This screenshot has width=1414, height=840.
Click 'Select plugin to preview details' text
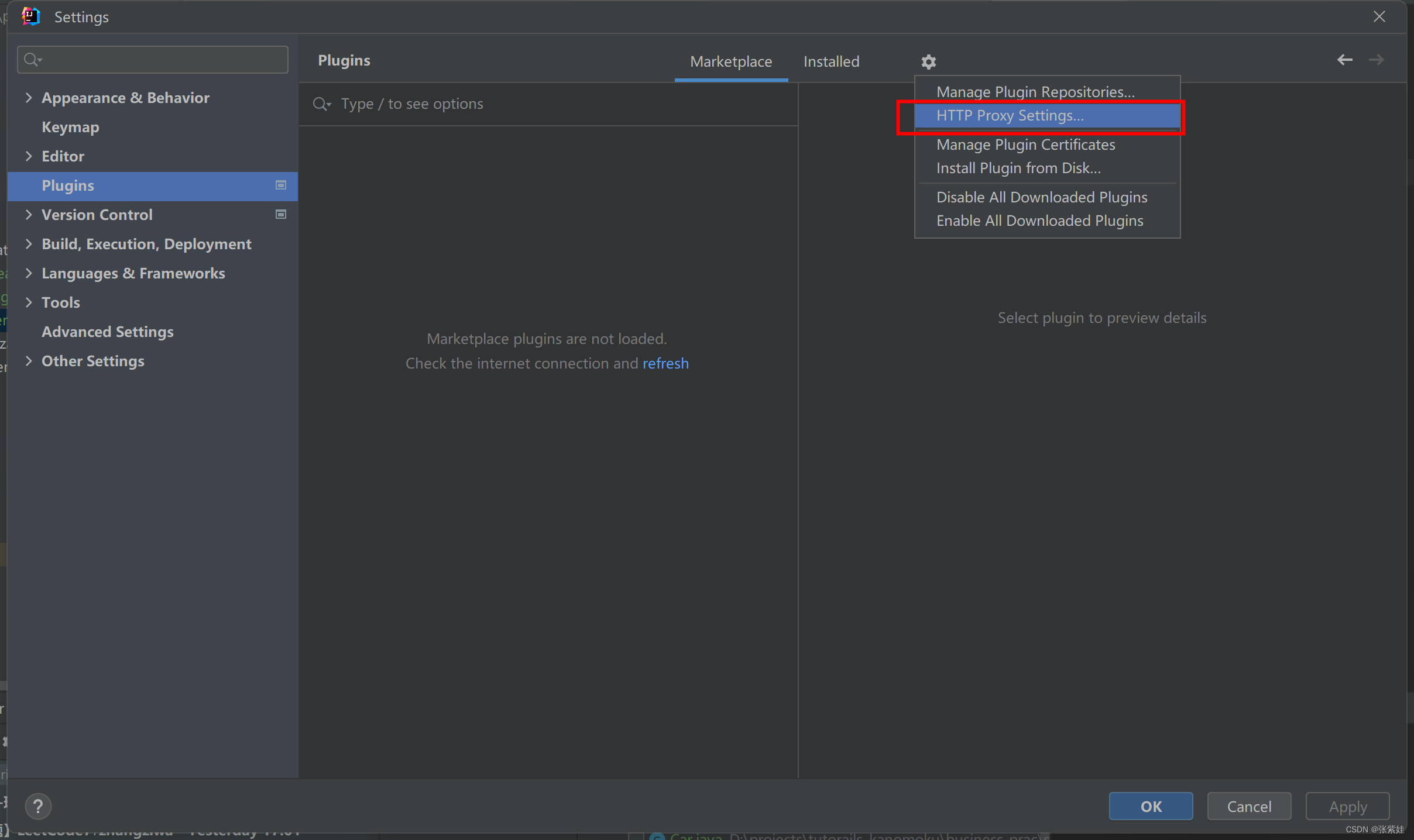point(1101,318)
